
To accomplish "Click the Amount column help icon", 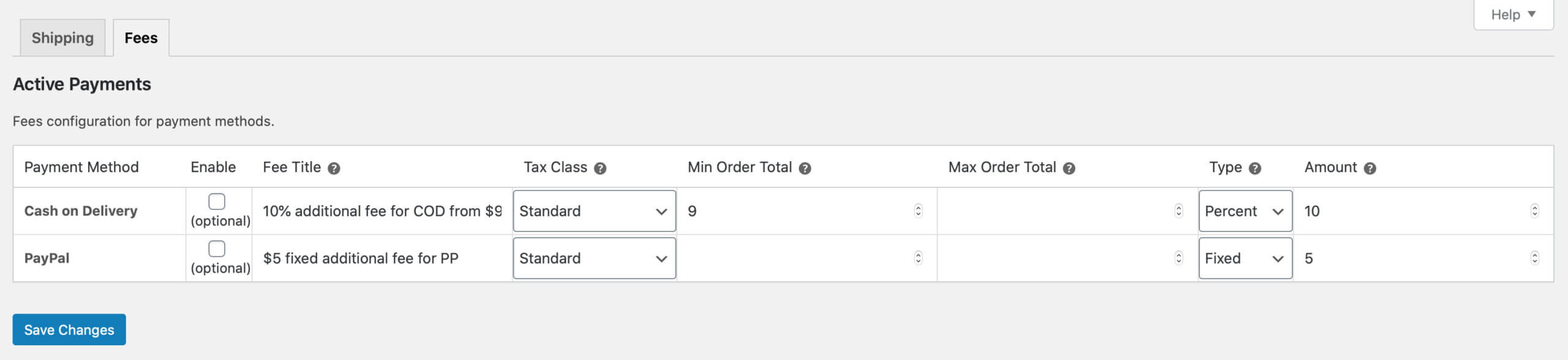I will (1370, 168).
